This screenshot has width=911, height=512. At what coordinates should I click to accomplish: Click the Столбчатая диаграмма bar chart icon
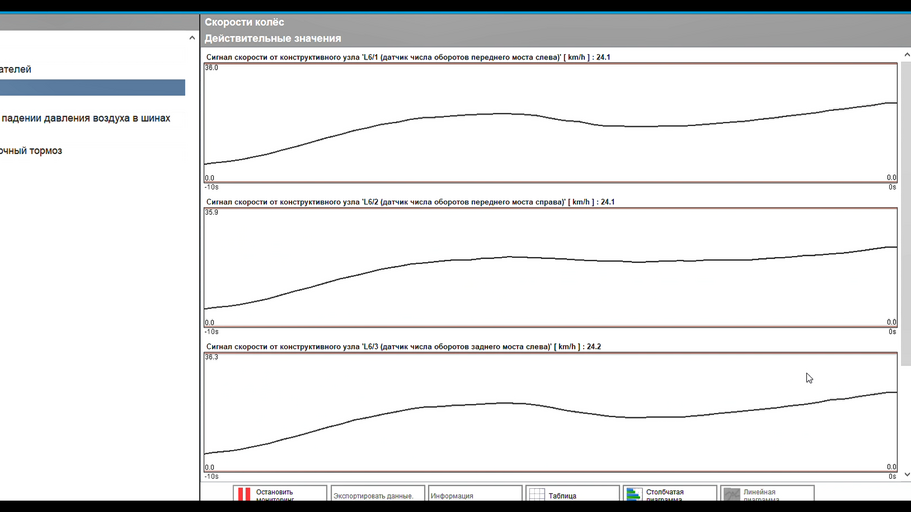coord(634,495)
